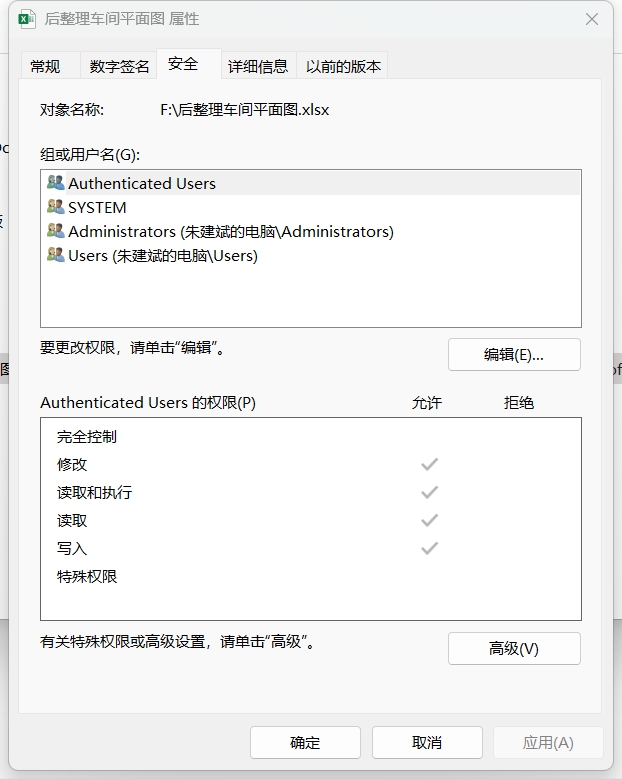
Task: Select the SYSTEM entry
Action: (x=311, y=207)
